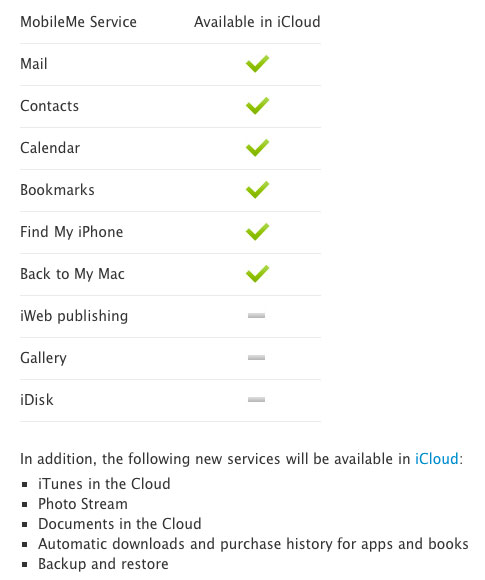The width and height of the screenshot is (485, 580).
Task: Select the Find My iPhone label
Action: click(71, 232)
